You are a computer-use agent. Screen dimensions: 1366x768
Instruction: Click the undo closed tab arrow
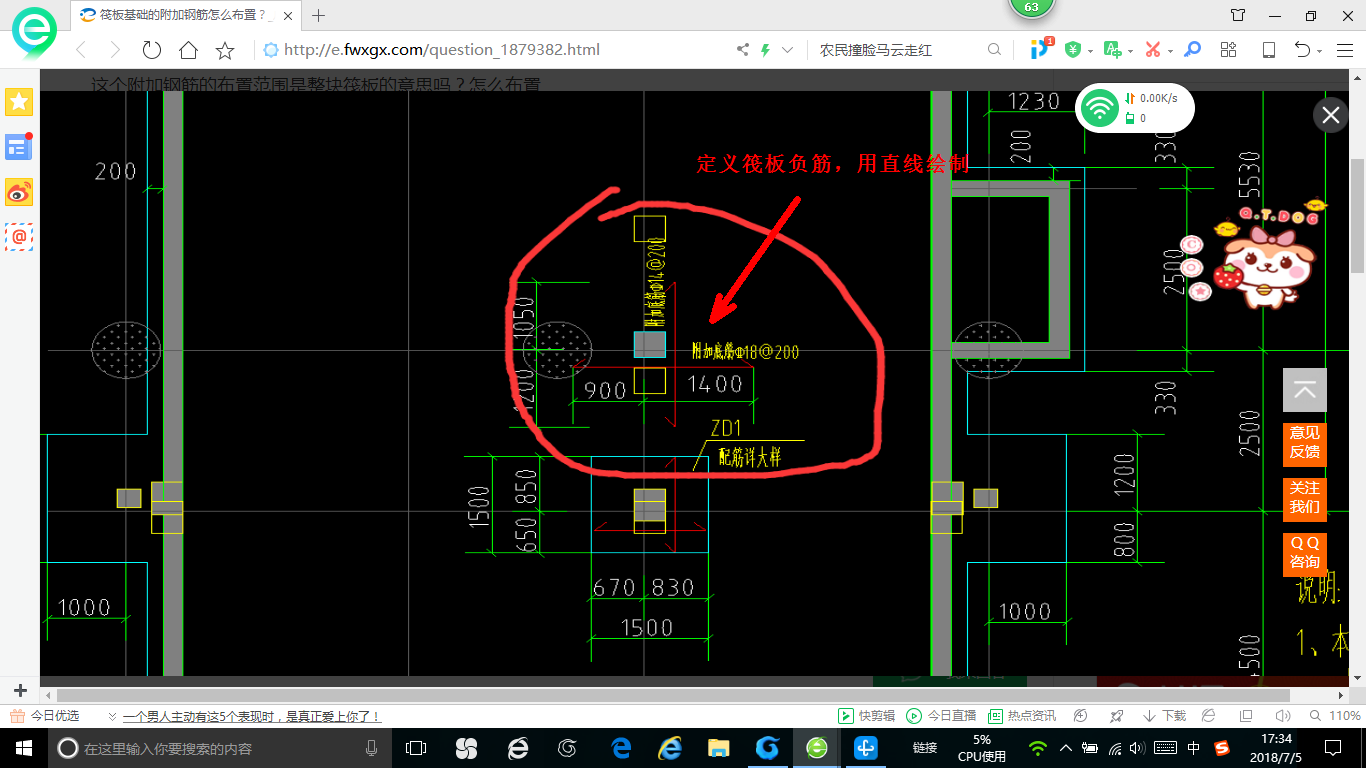[x=1302, y=50]
